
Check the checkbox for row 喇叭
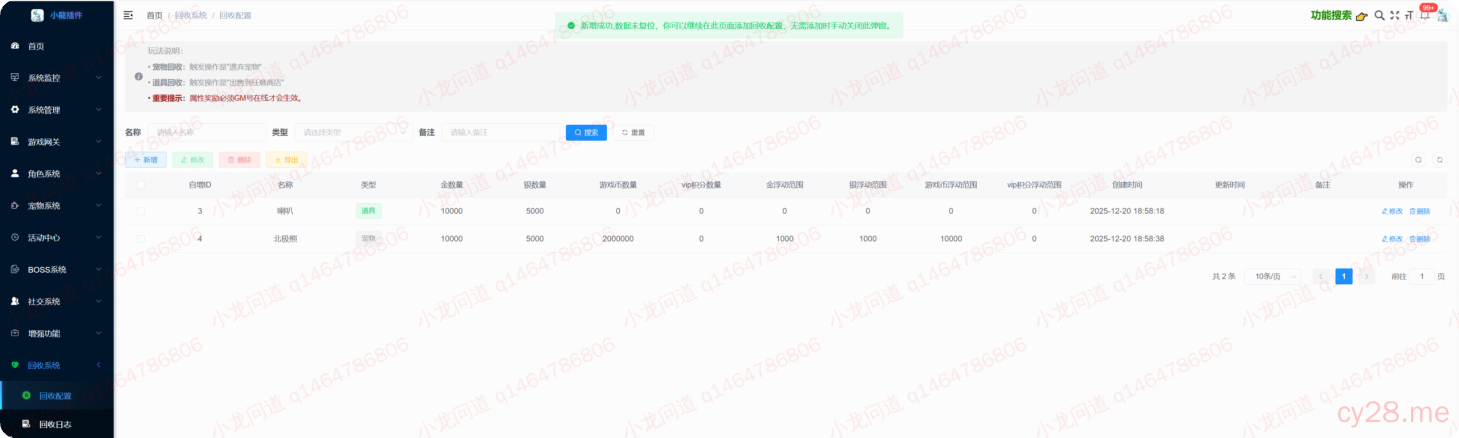141,211
